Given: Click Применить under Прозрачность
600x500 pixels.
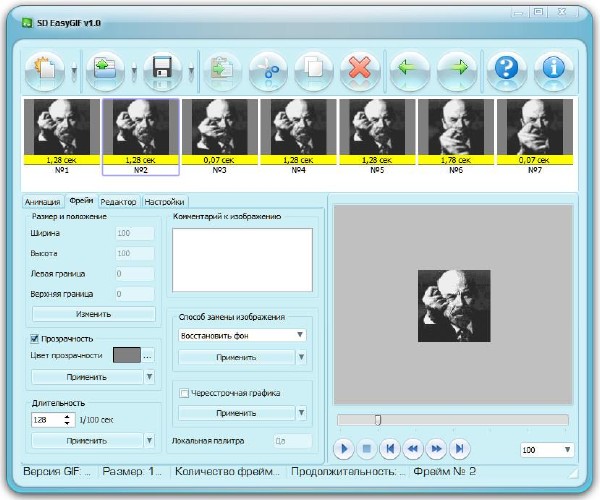Looking at the screenshot, I should pos(87,377).
